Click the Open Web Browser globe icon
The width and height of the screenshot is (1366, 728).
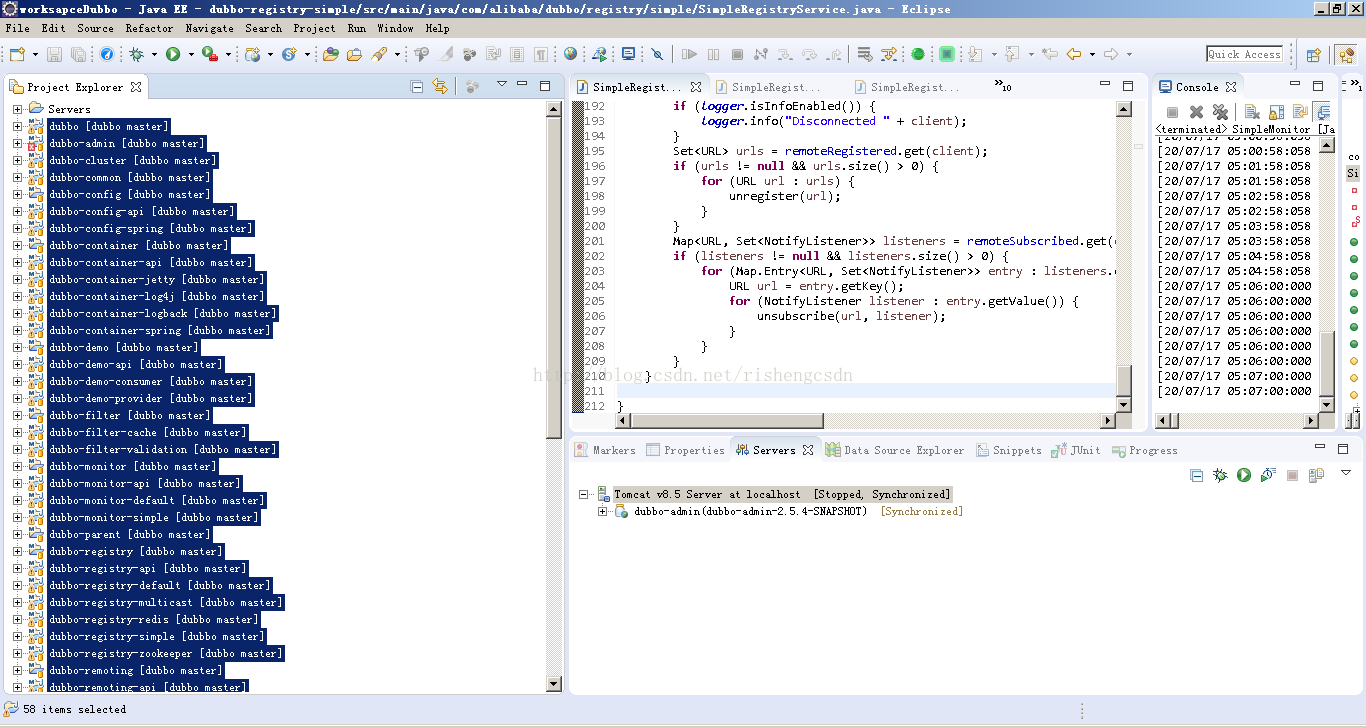pyautogui.click(x=570, y=54)
